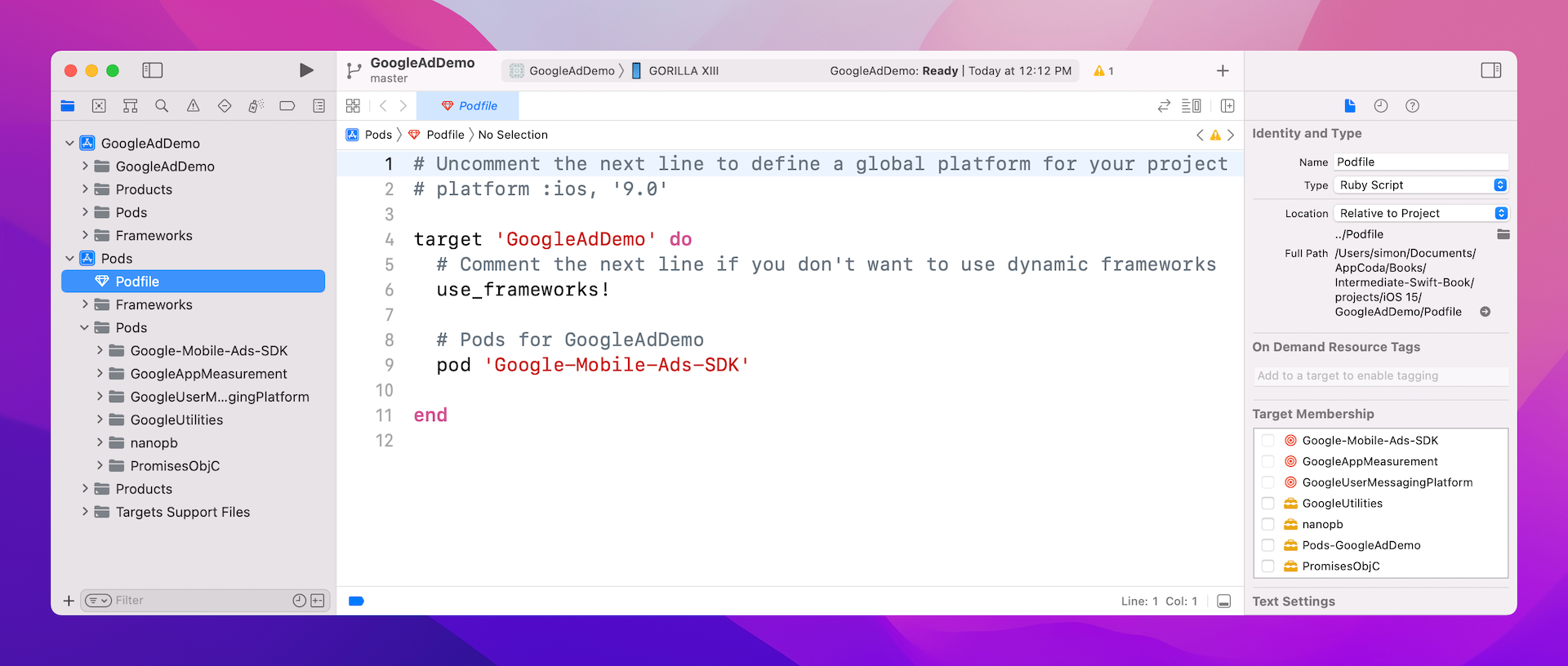The width and height of the screenshot is (1568, 666).
Task: Check the Google-Mobile-Ads-SDK target membership
Action: click(x=1268, y=441)
